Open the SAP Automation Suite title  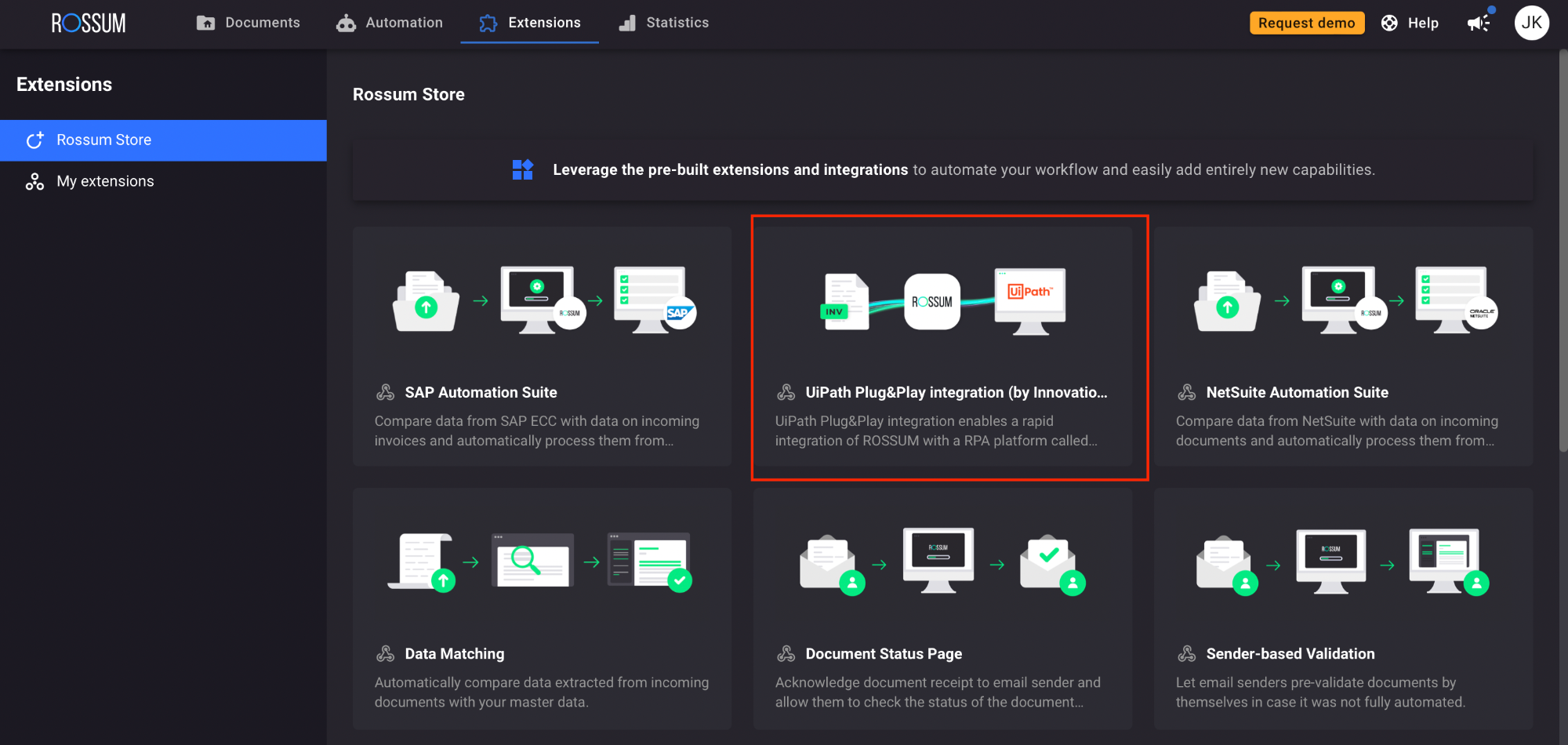coord(481,392)
